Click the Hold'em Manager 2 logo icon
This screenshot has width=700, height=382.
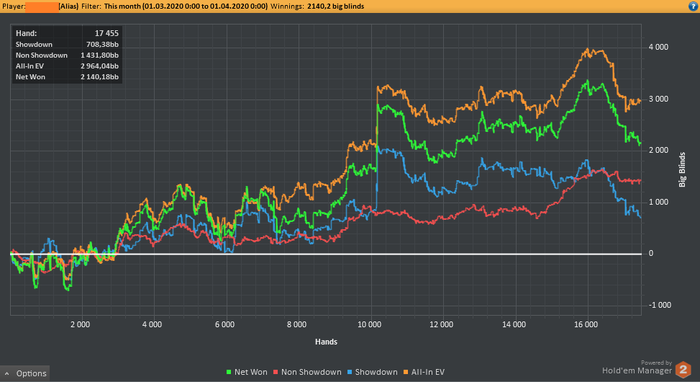683,370
